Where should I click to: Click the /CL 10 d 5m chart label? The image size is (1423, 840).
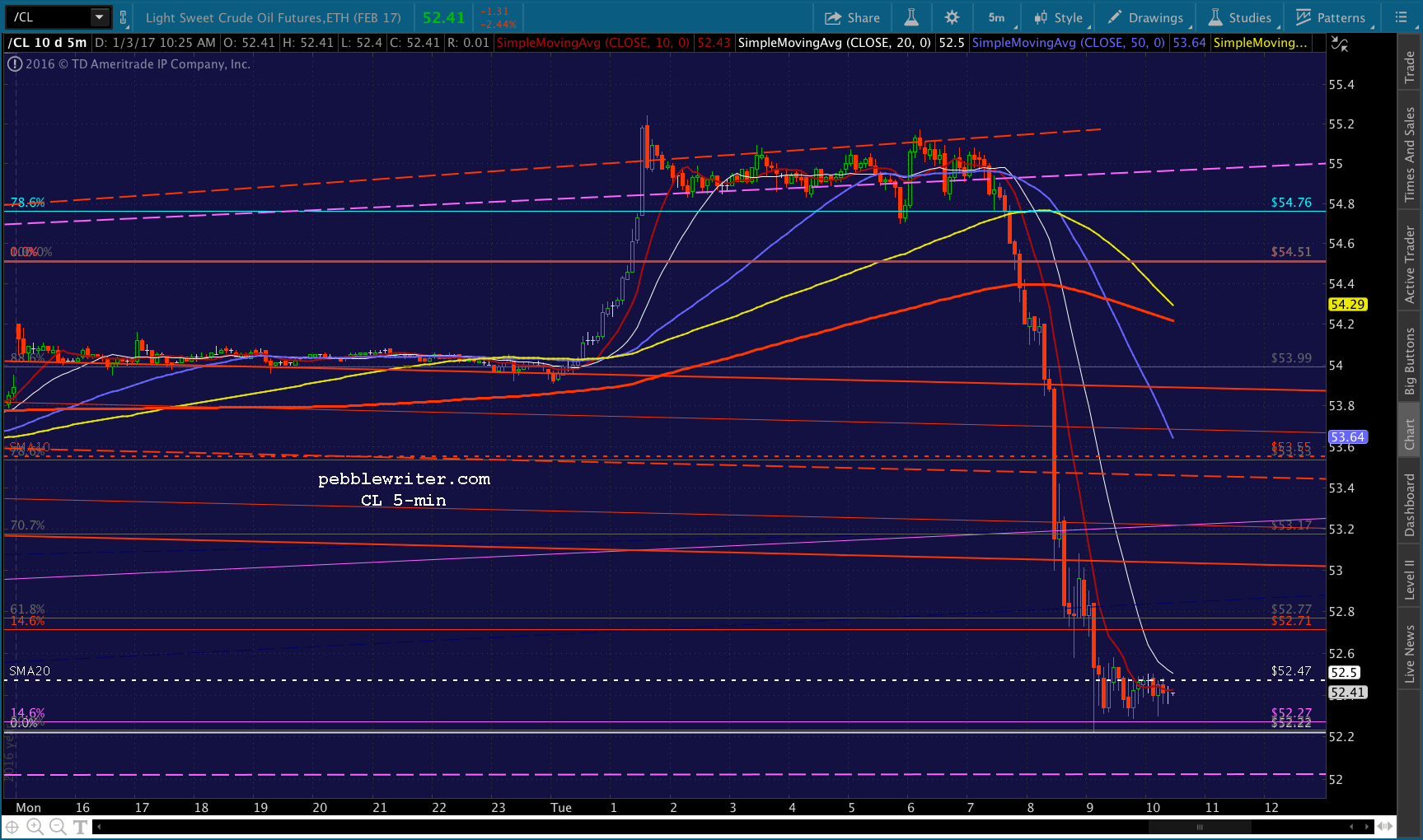(48, 43)
